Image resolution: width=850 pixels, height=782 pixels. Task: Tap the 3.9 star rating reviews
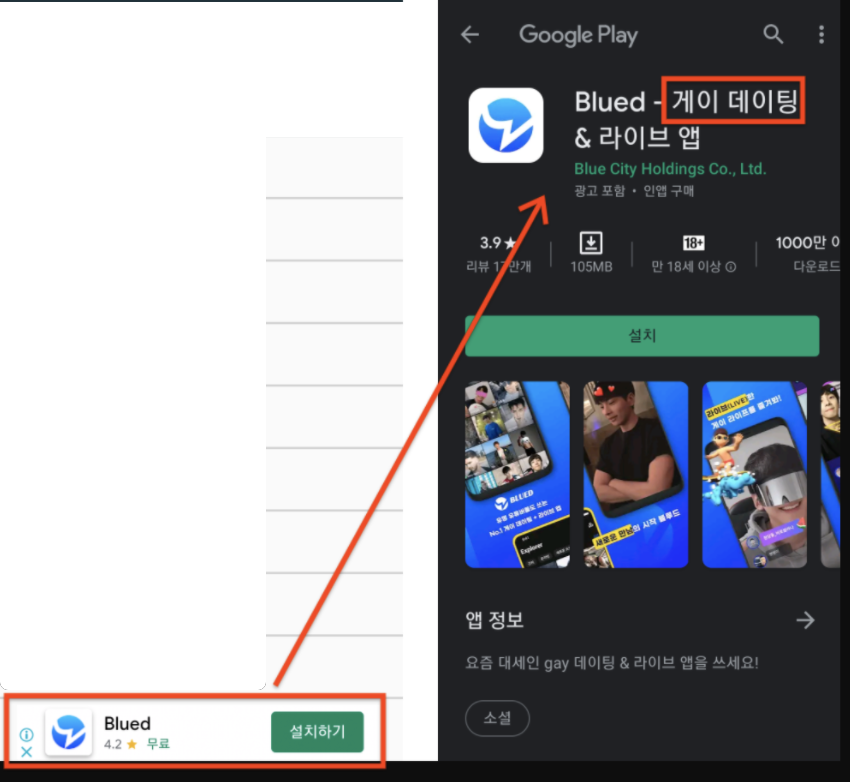coord(498,254)
